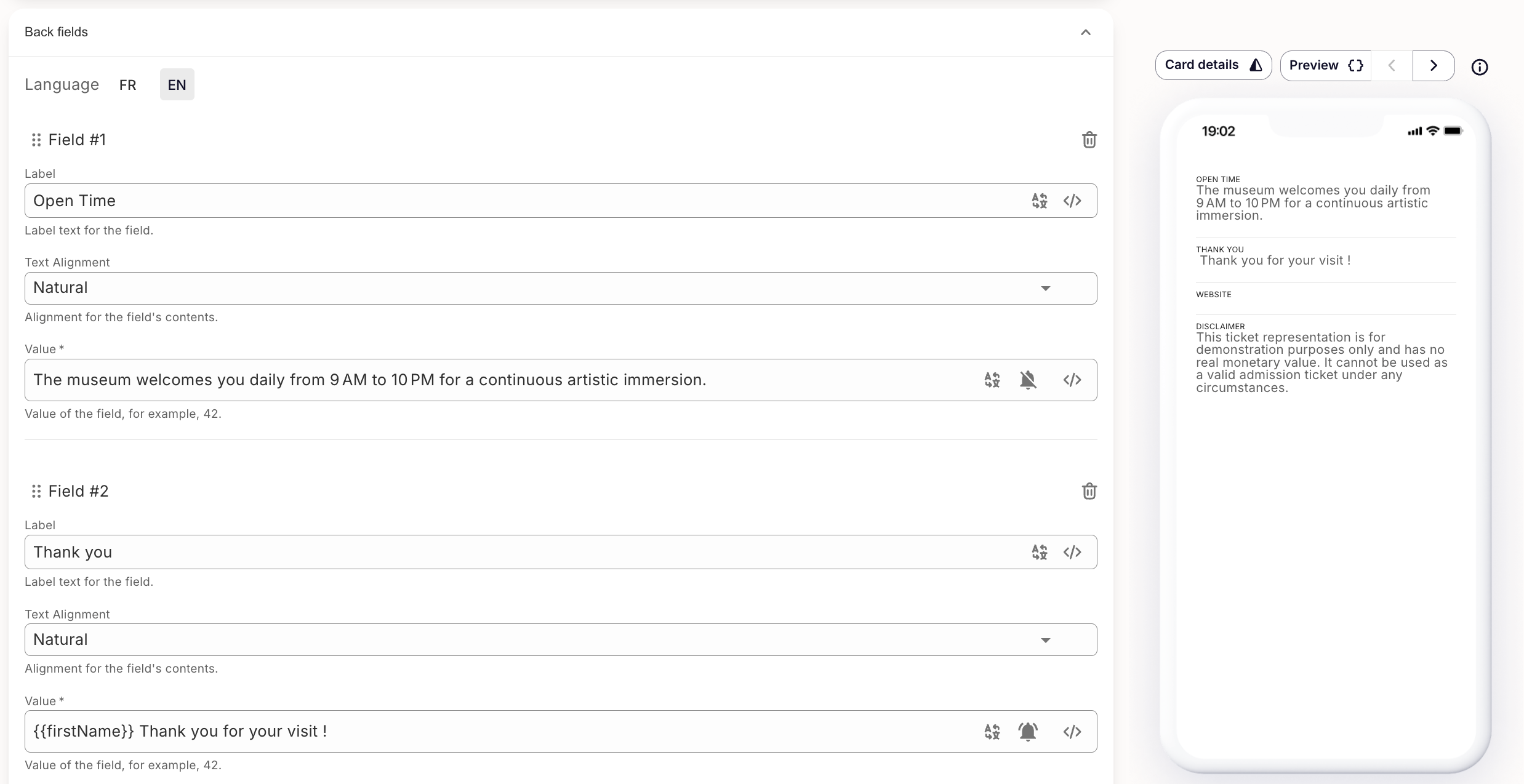Click the info circle icon
1524x784 pixels.
point(1479,66)
